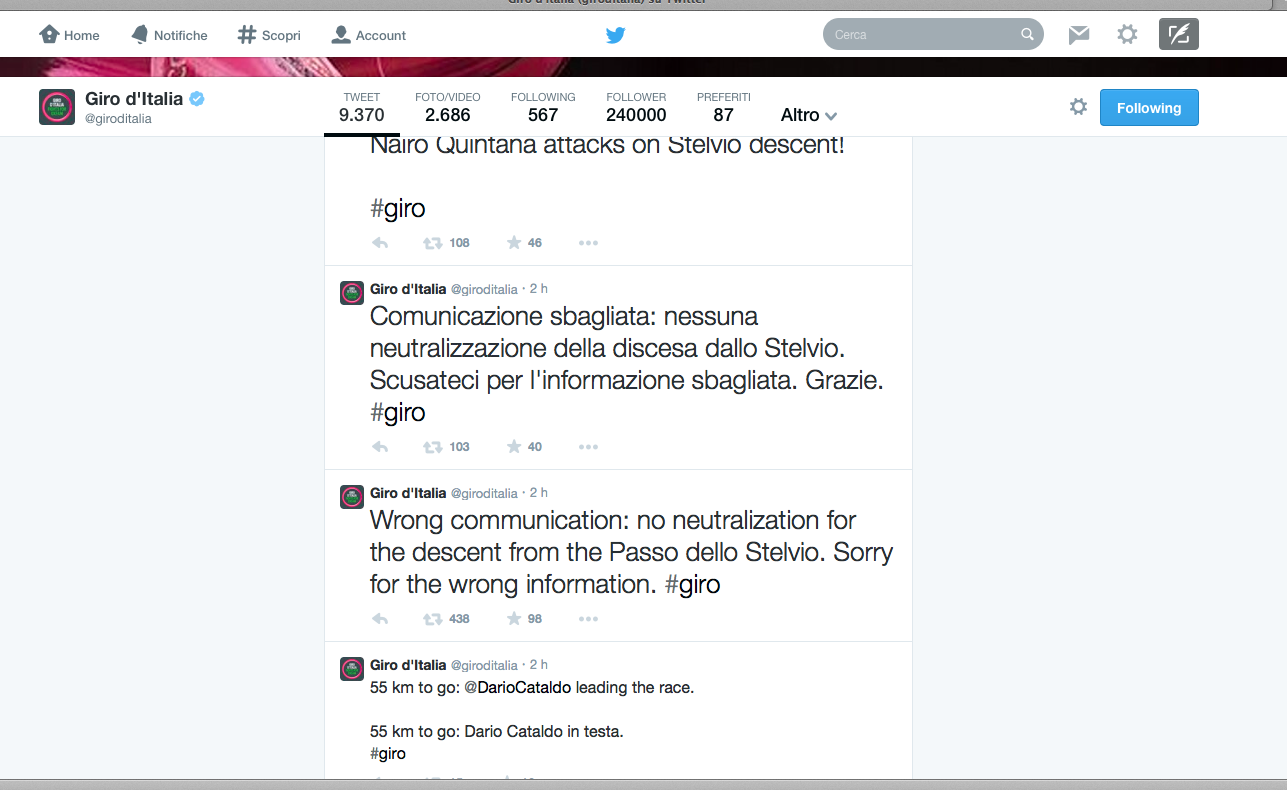Toggle the blue Following button
Image resolution: width=1287 pixels, height=790 pixels.
(1149, 108)
